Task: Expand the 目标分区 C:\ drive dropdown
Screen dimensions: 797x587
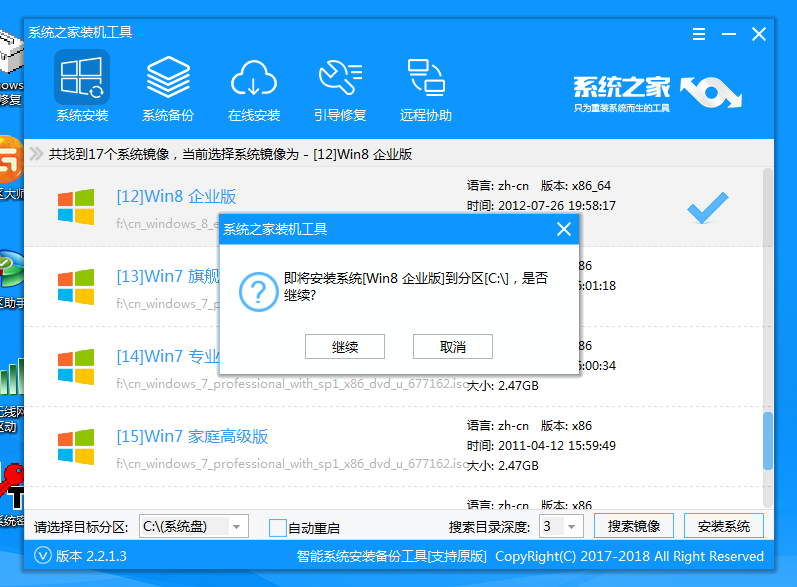Action: [237, 527]
